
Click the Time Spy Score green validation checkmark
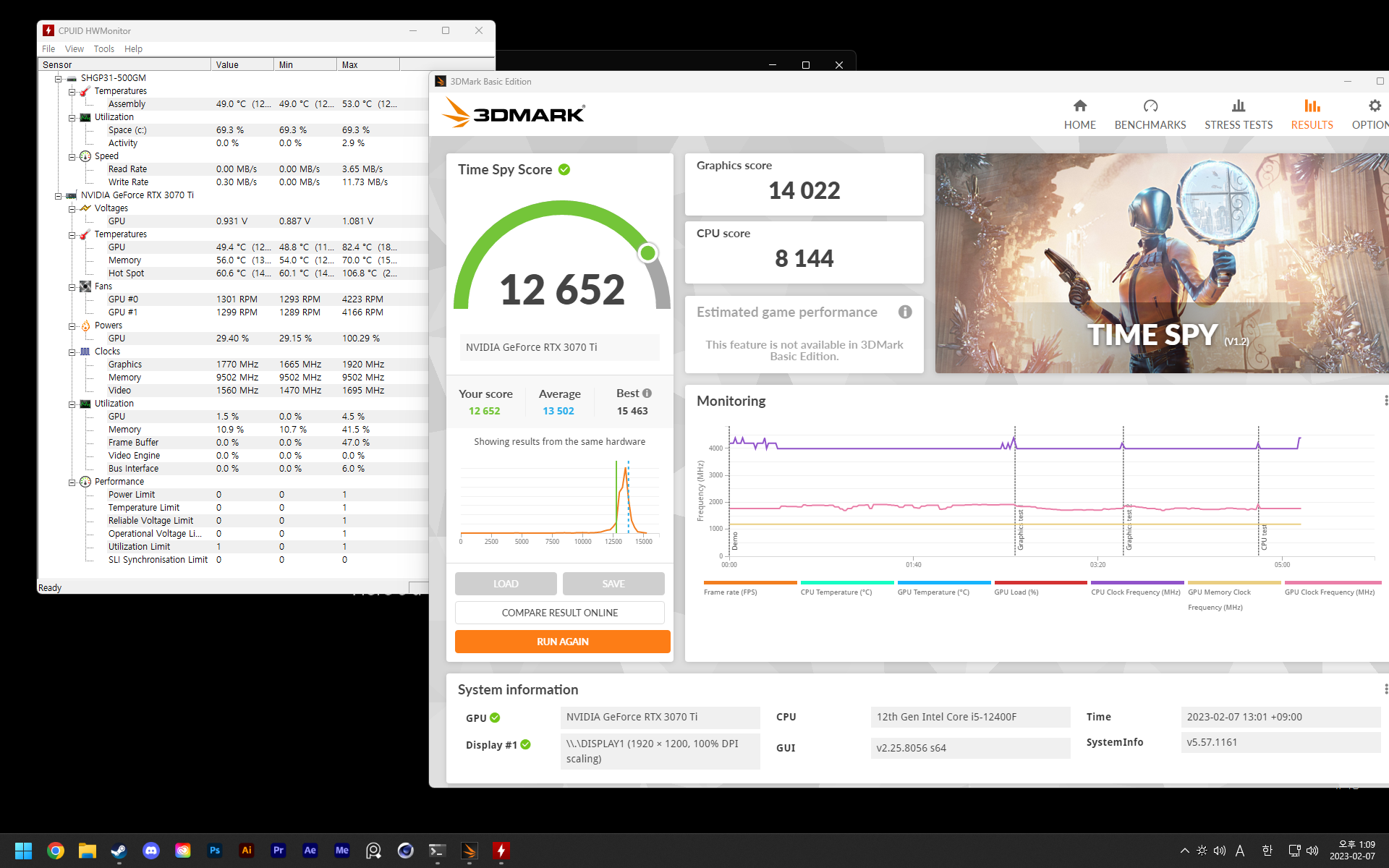point(564,169)
